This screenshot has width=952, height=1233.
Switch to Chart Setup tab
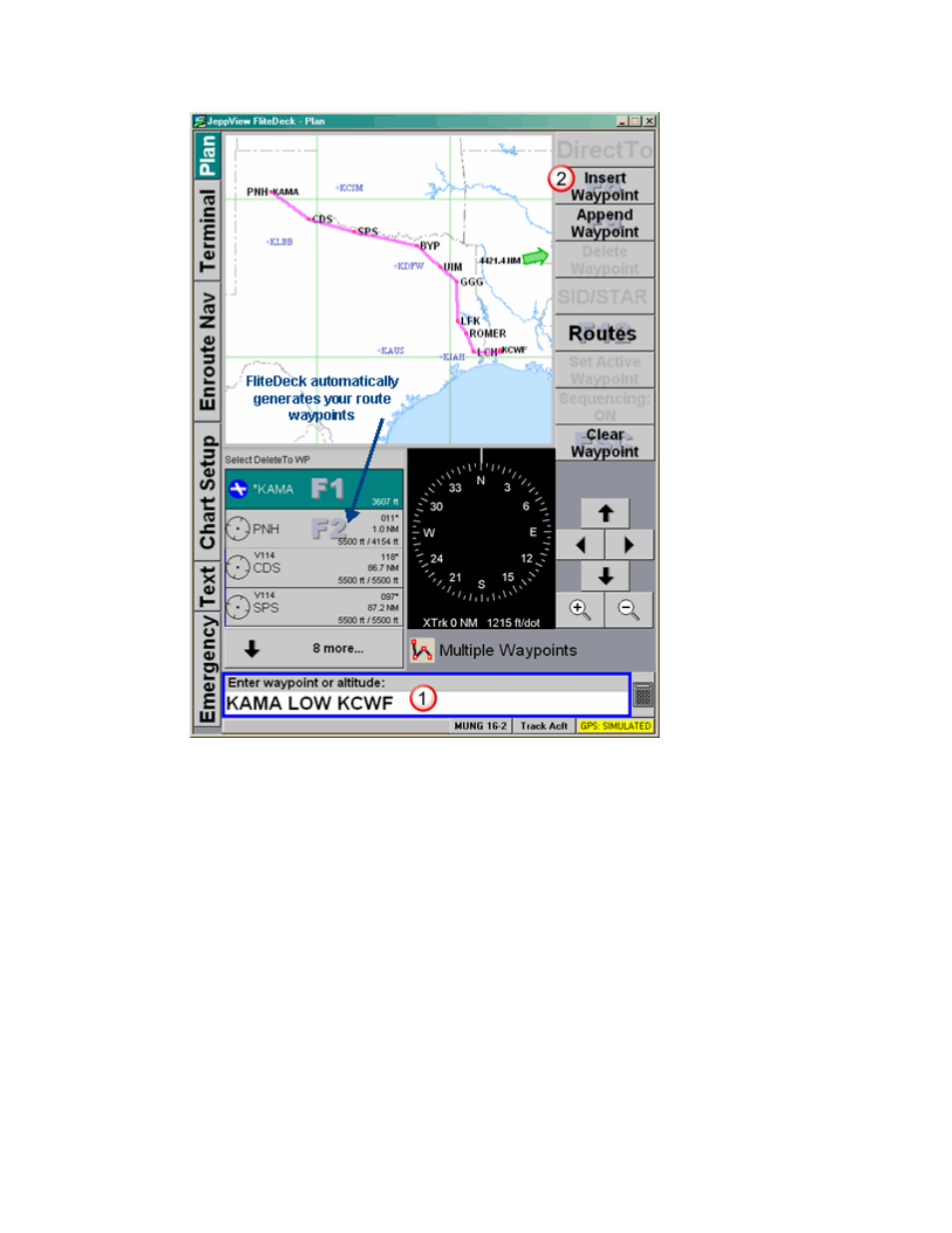(208, 491)
